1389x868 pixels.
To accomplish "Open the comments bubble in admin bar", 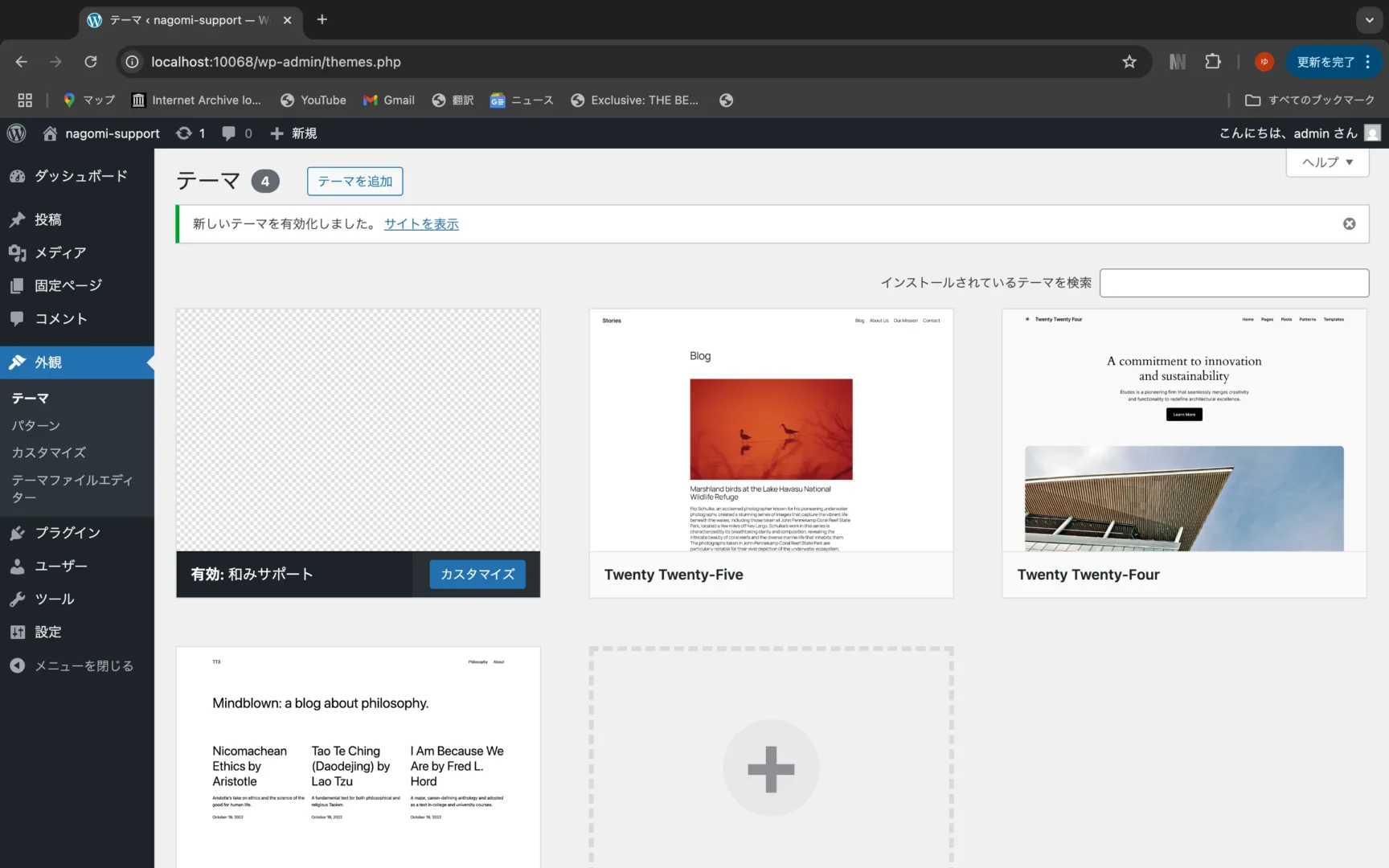I will tap(237, 133).
